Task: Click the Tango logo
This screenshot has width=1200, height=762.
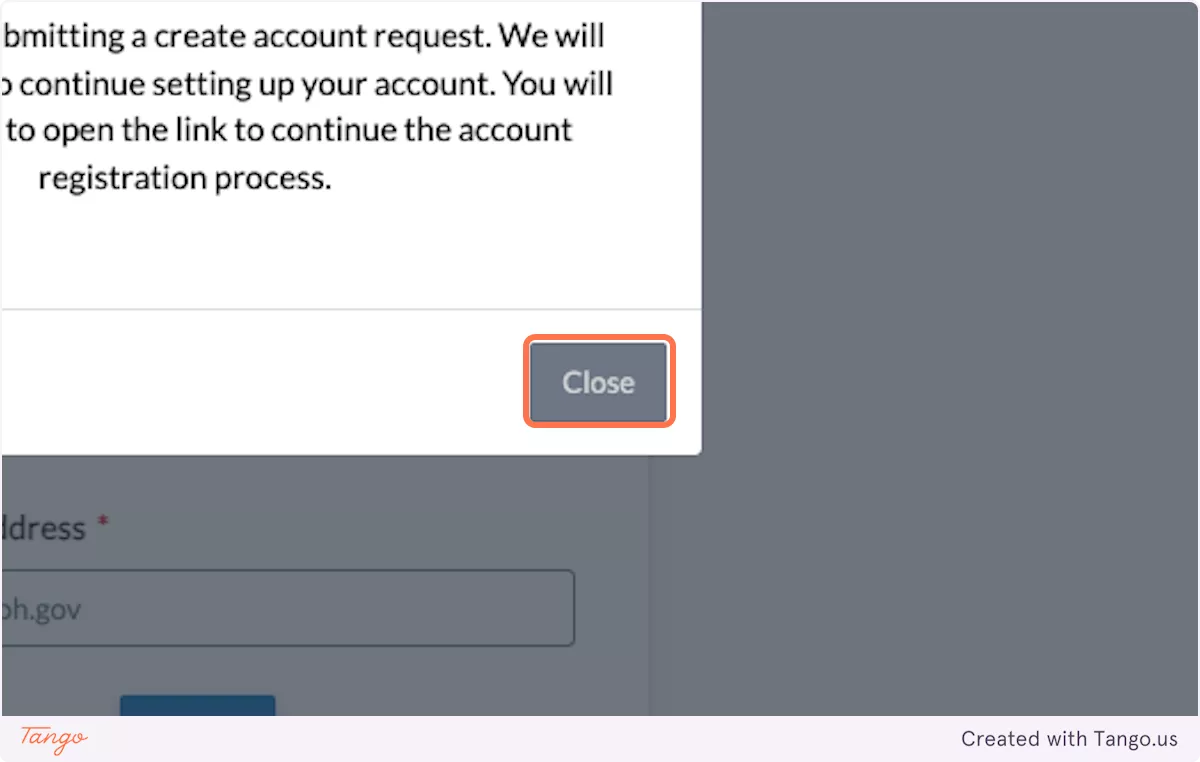Action: click(x=53, y=739)
